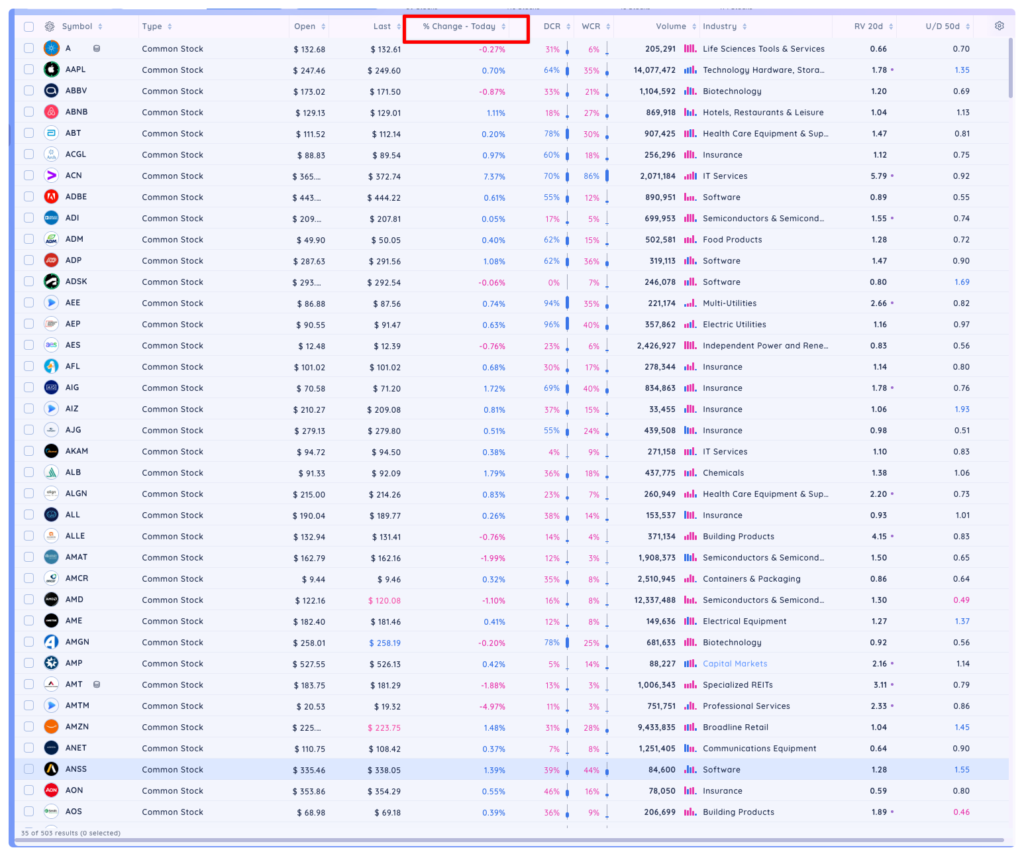Image resolution: width=1024 pixels, height=856 pixels.
Task: Sort by RV 20d column header
Action: 874,27
